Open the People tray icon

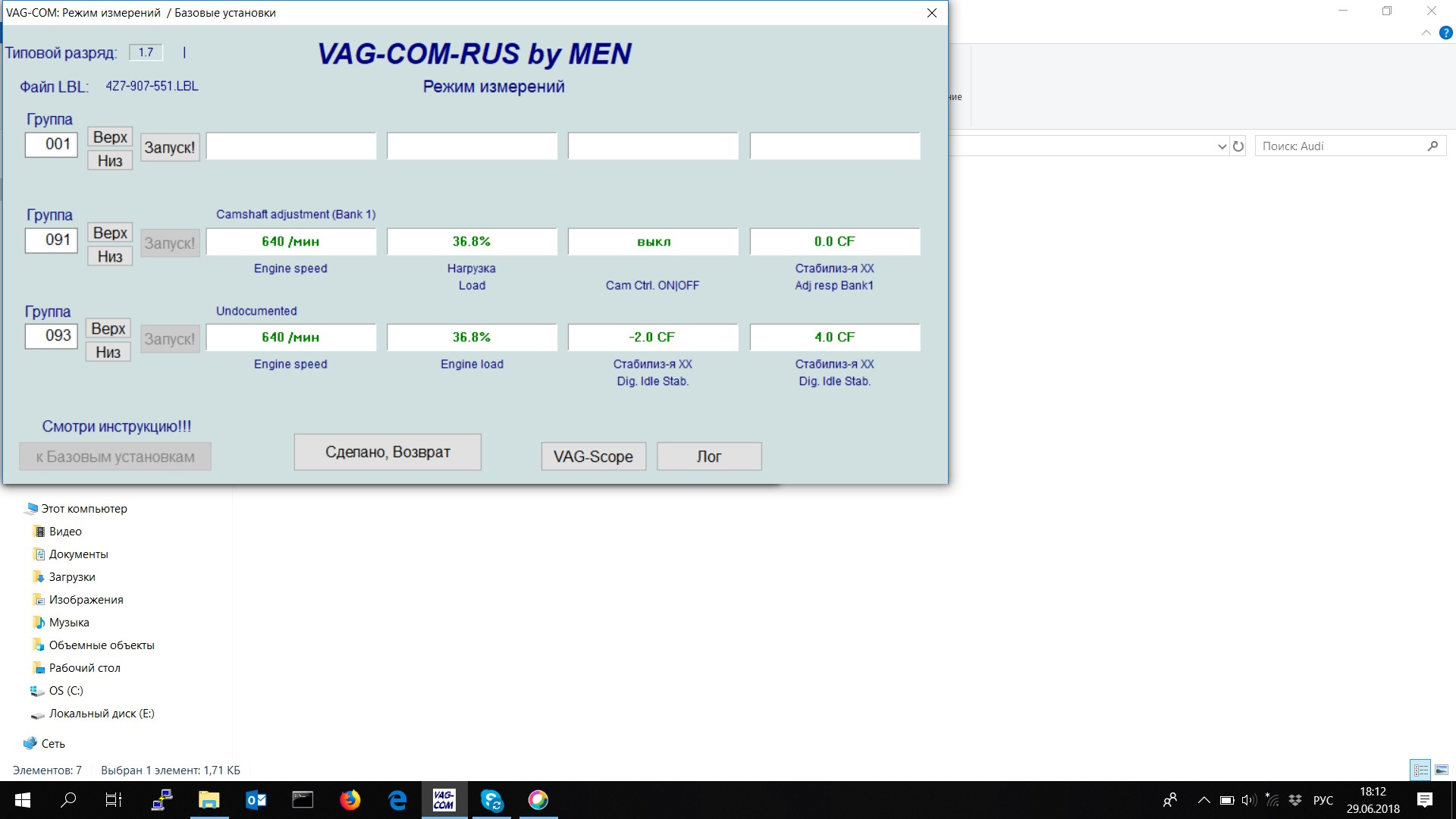(x=1170, y=800)
